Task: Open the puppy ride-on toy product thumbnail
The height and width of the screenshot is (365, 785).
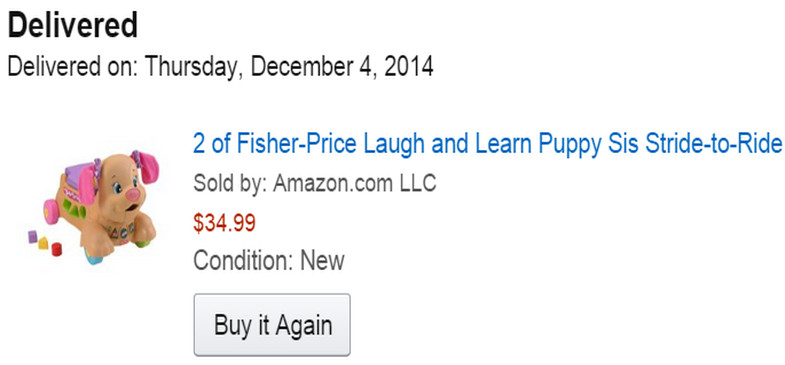Action: point(95,207)
